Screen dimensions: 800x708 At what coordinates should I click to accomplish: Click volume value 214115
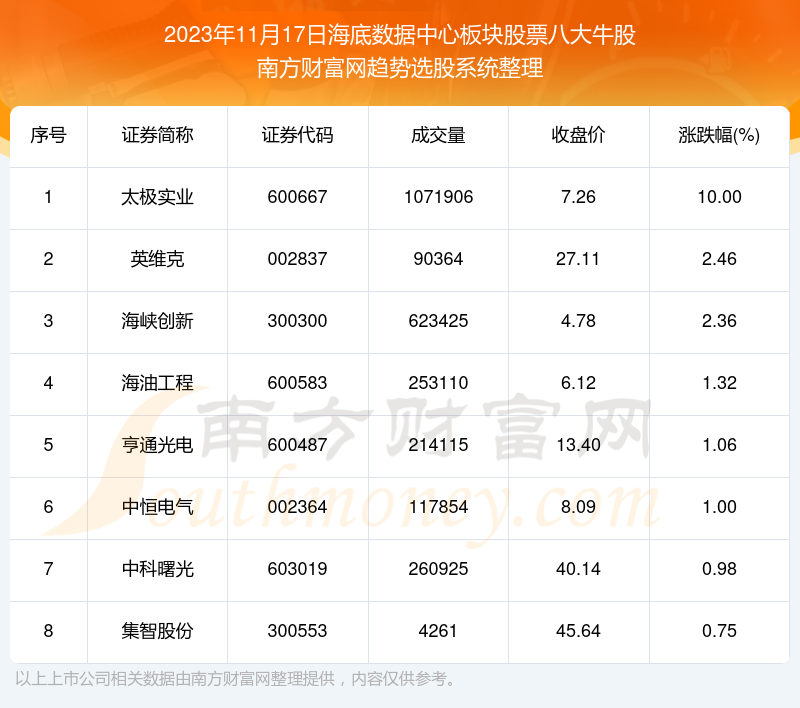(x=438, y=445)
